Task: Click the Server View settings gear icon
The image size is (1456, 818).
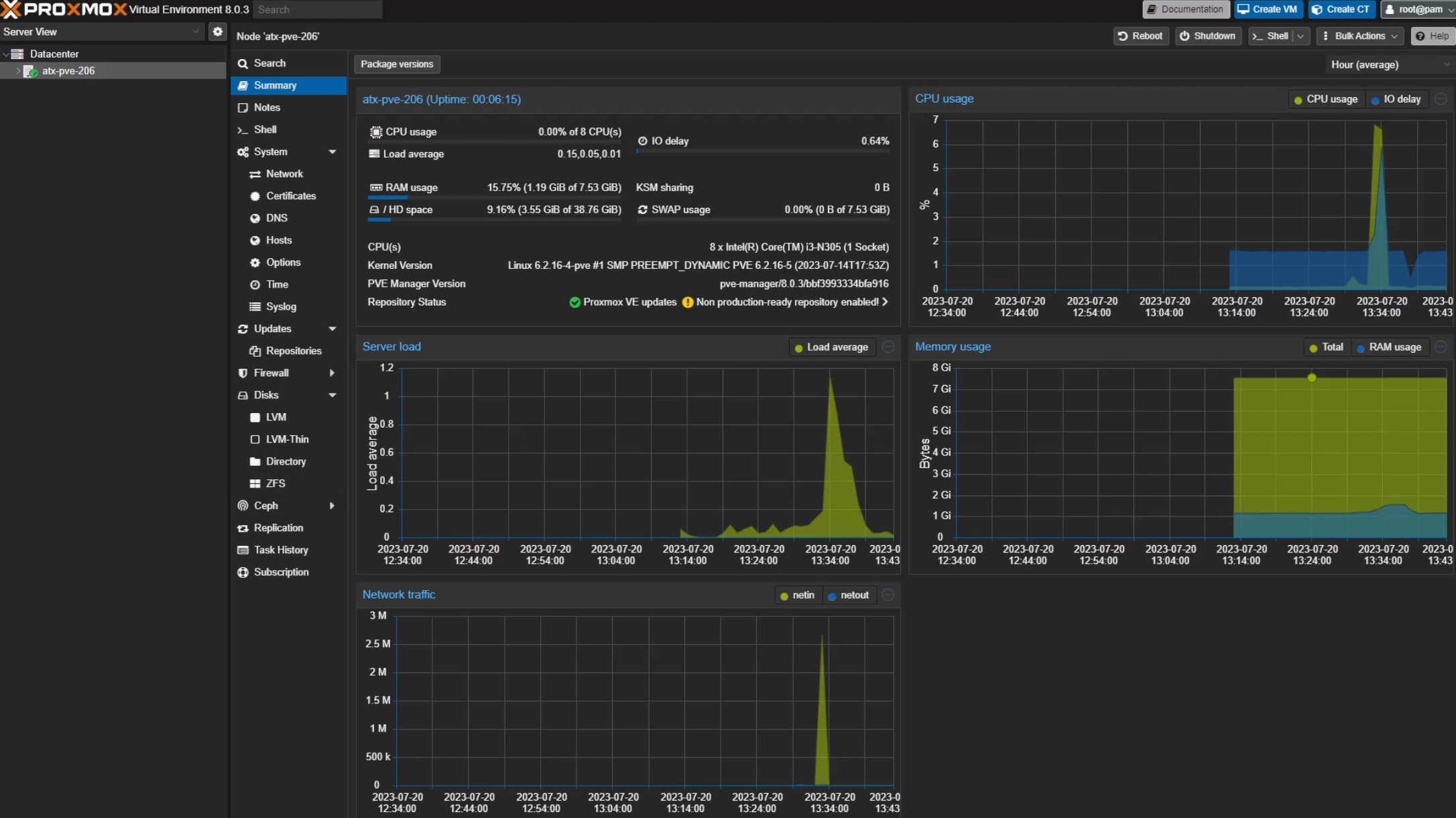Action: pyautogui.click(x=217, y=32)
